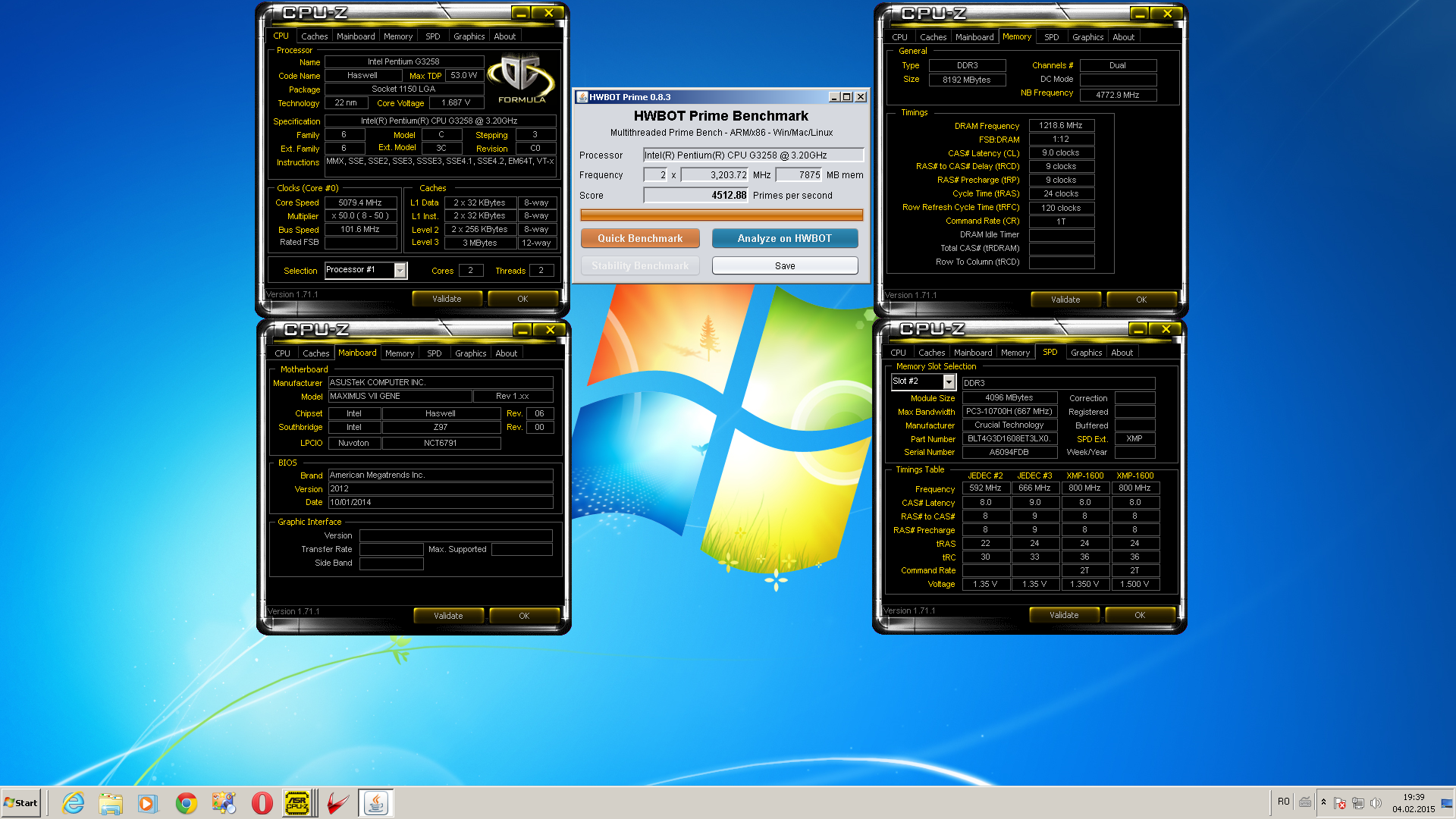Open the Slot #2 memory slot dropdown
The width and height of the screenshot is (1456, 819).
(x=949, y=381)
